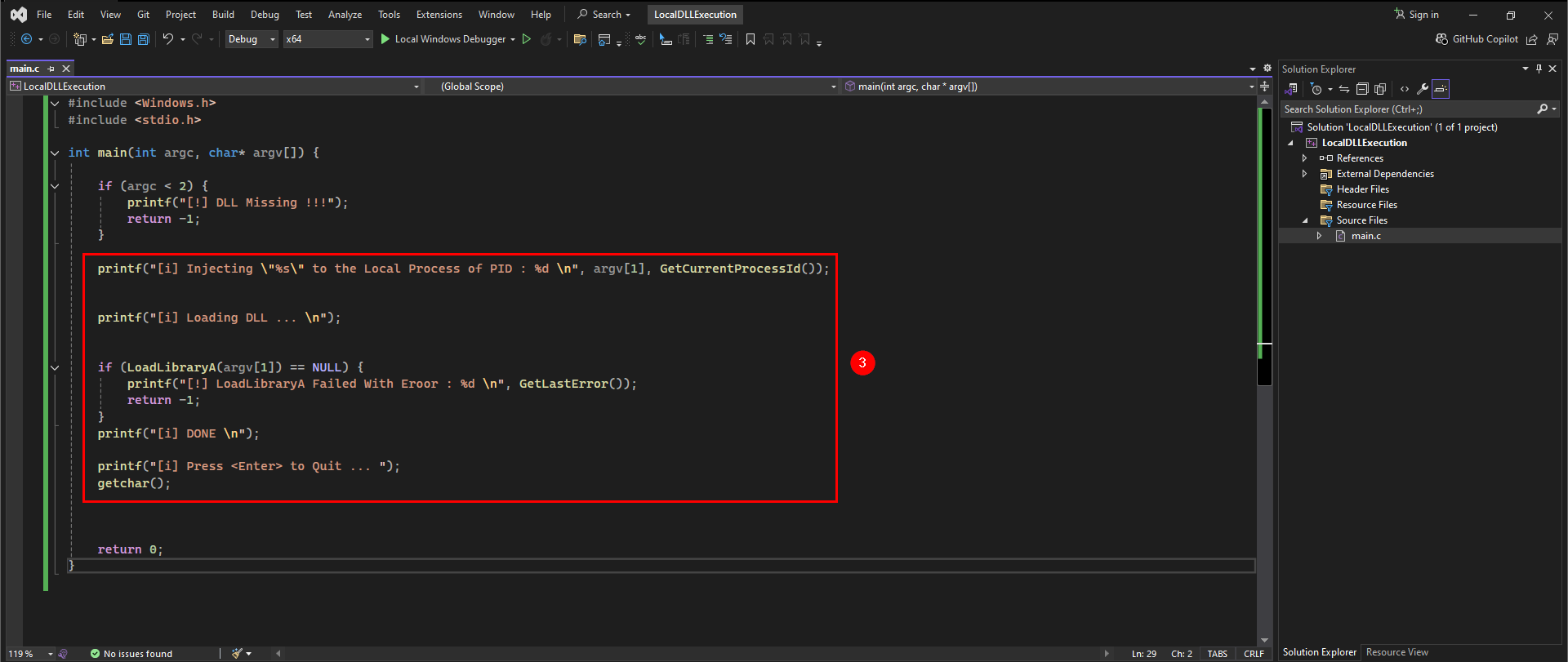
Task: Click the Open File folder icon
Action: pyautogui.click(x=107, y=39)
